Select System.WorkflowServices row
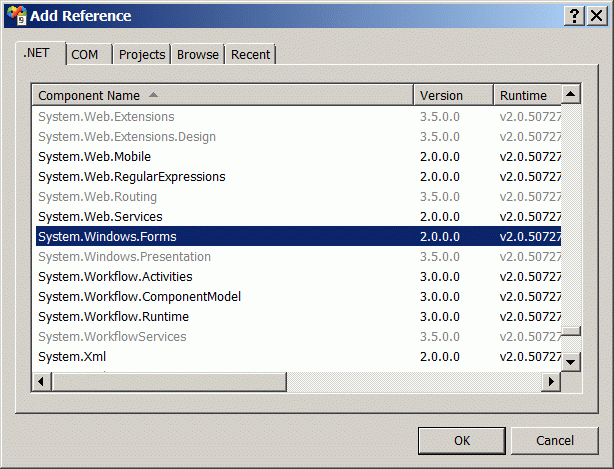Viewport: 614px width, 469px height. pyautogui.click(x=298, y=336)
